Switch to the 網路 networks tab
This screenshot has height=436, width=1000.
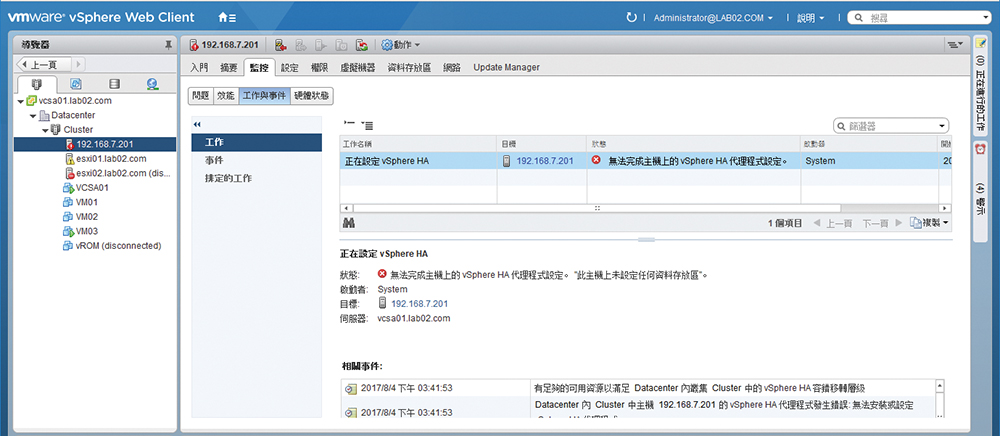coord(452,67)
